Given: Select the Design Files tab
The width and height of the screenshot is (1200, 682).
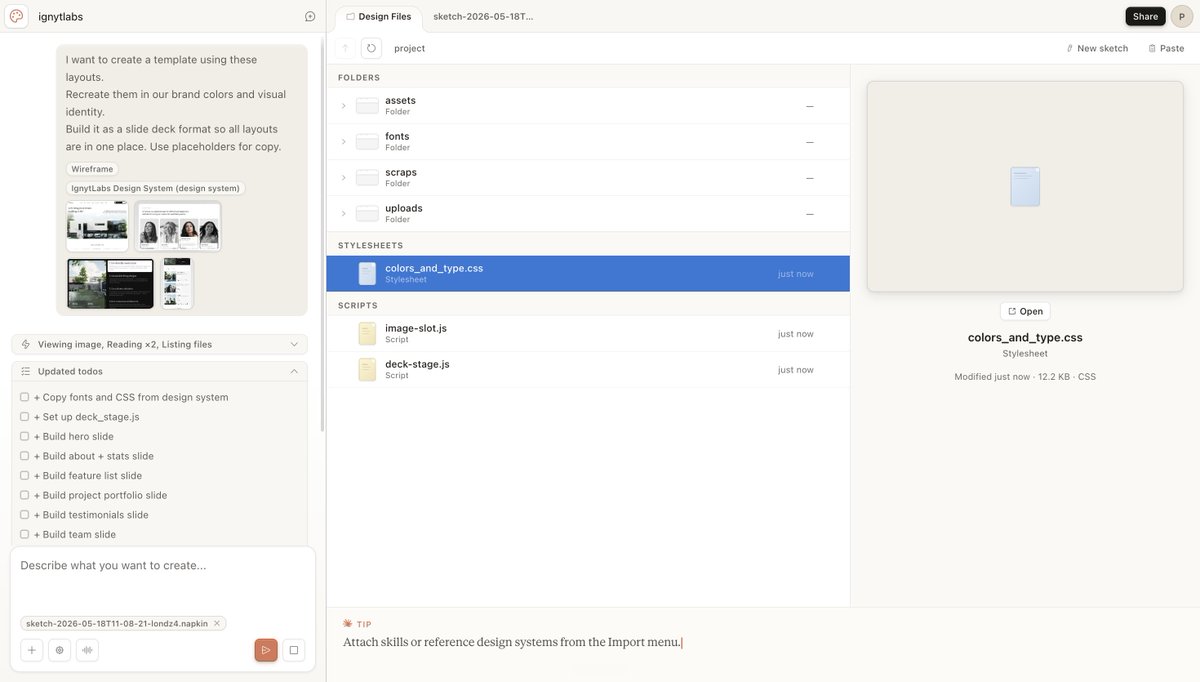Looking at the screenshot, I should click(379, 17).
